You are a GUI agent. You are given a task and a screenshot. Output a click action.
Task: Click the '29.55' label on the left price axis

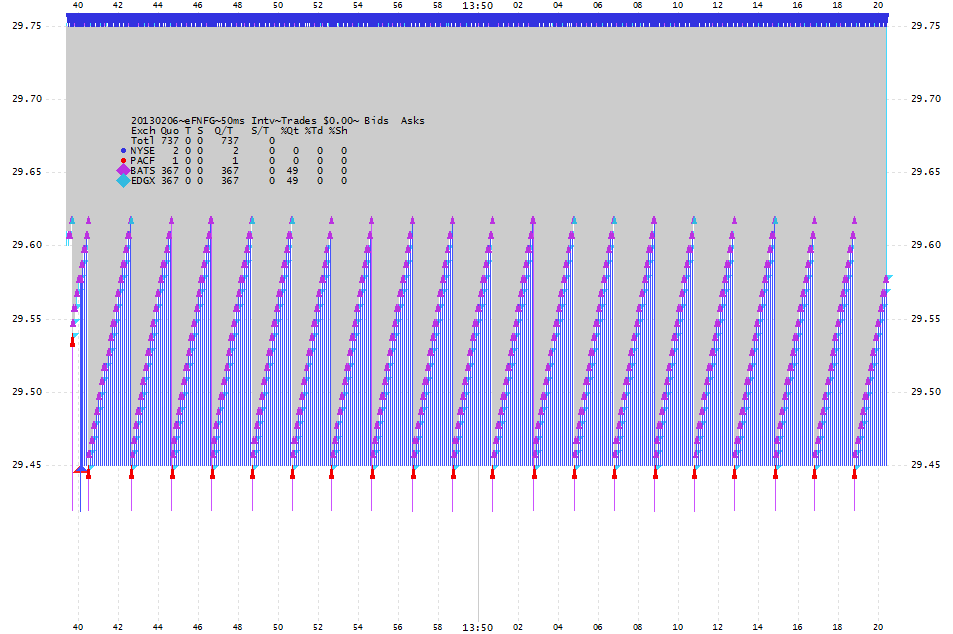coord(27,319)
